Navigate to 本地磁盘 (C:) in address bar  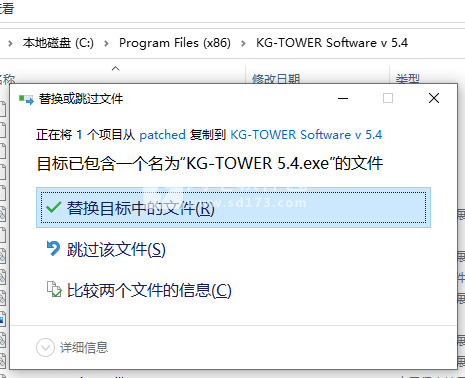[58, 43]
